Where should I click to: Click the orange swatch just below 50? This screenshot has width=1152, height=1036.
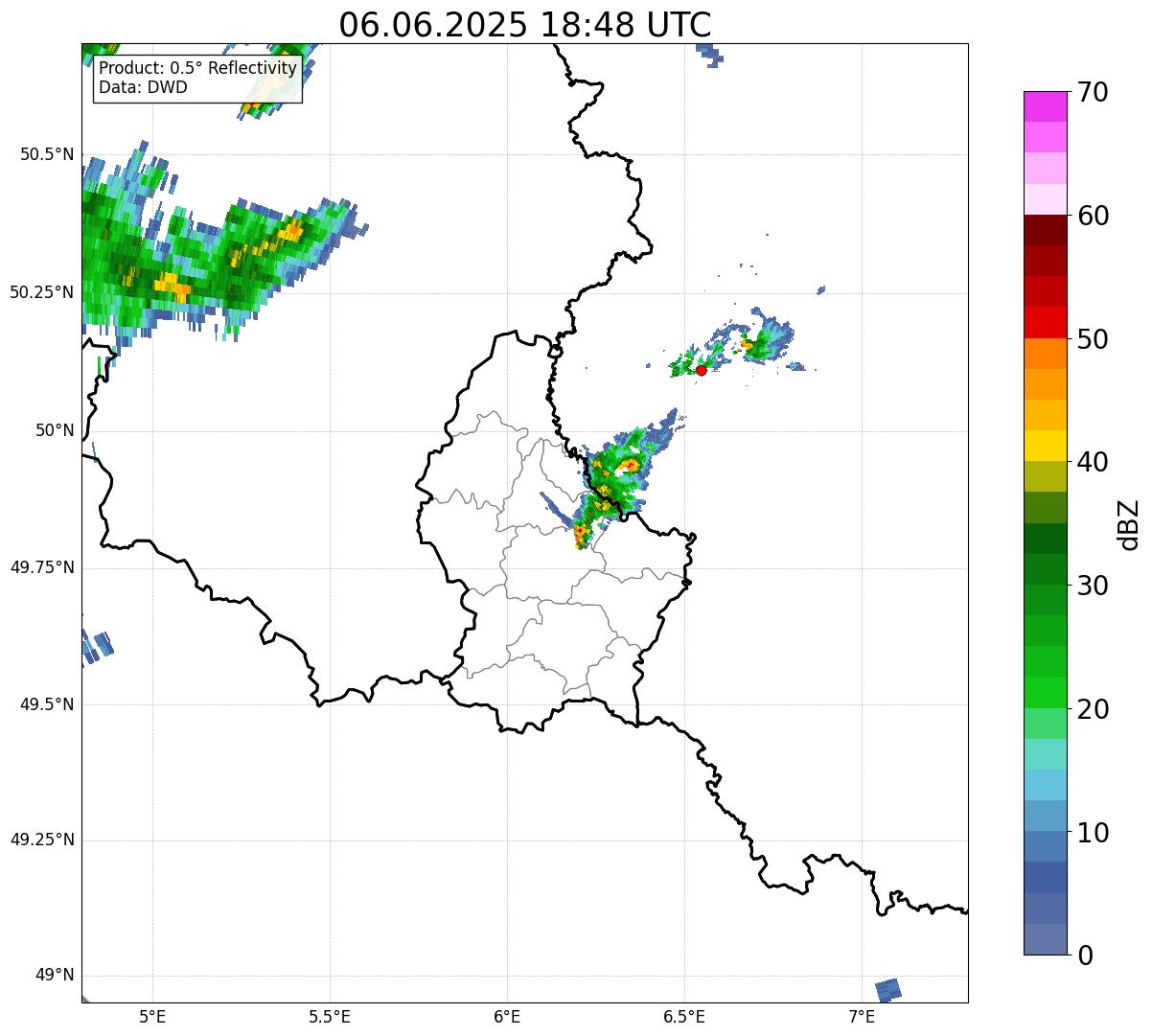(1046, 354)
